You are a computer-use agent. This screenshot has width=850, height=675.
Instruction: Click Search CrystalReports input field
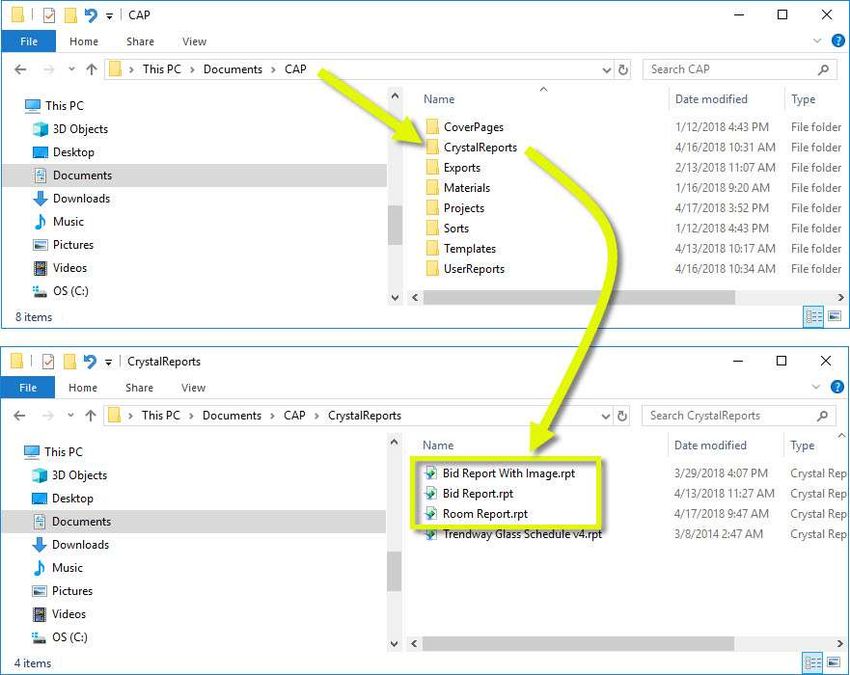pos(738,416)
